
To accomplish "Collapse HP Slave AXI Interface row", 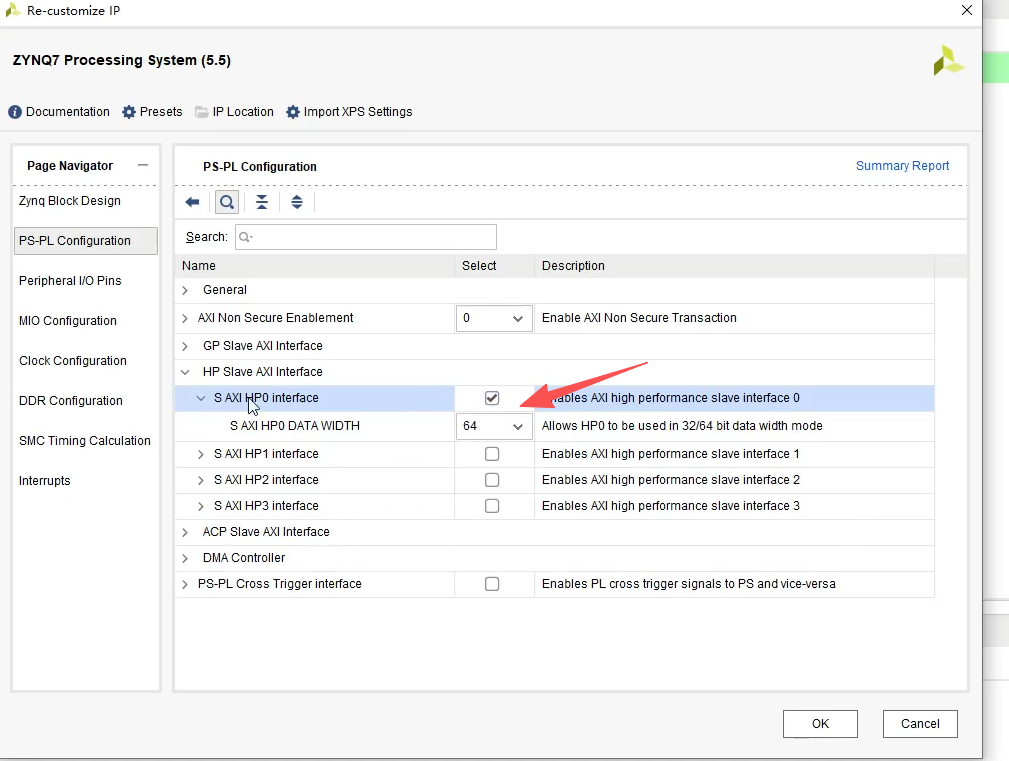I will coord(185,372).
